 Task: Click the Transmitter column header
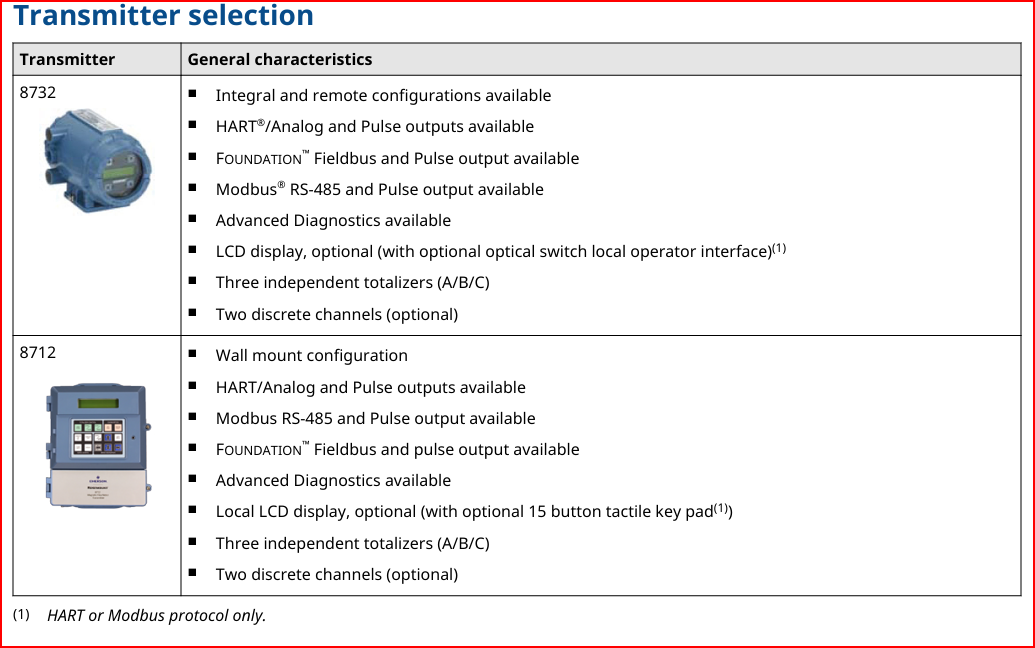[67, 59]
